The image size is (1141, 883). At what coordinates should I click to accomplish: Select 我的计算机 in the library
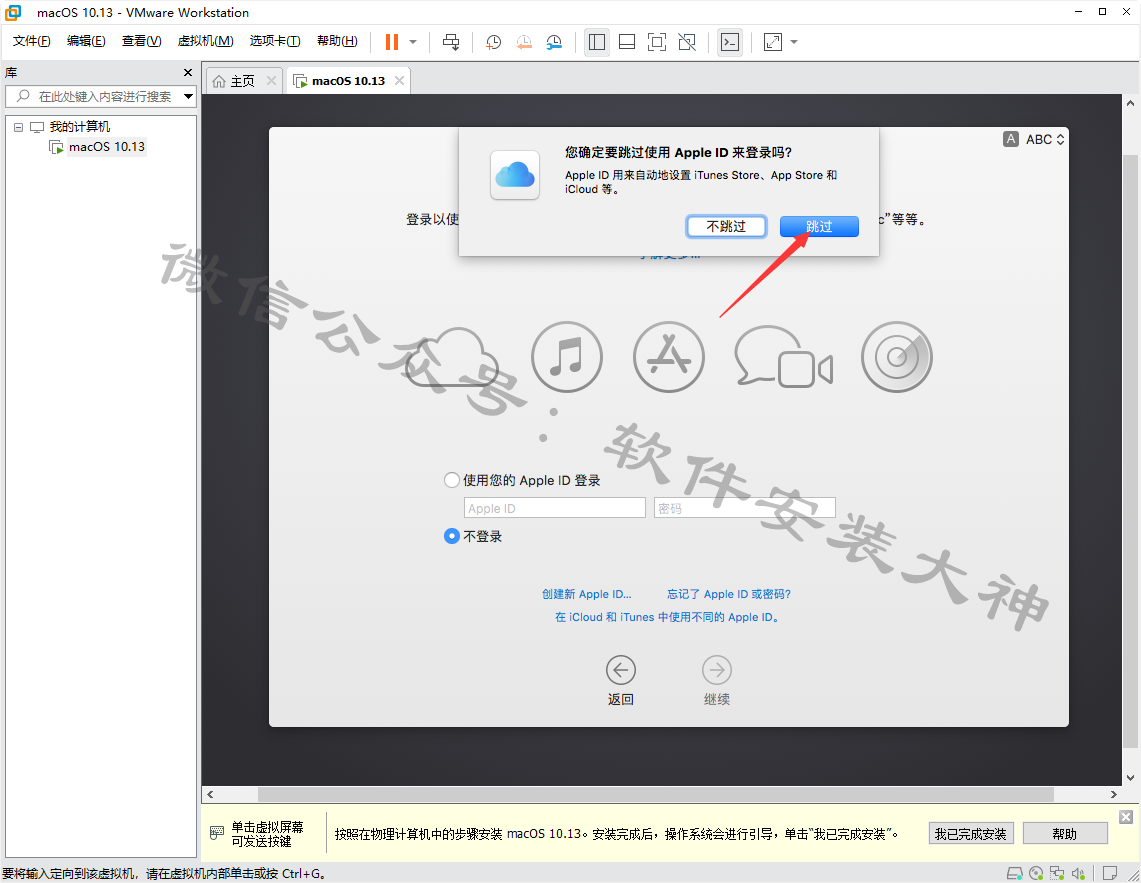(79, 127)
